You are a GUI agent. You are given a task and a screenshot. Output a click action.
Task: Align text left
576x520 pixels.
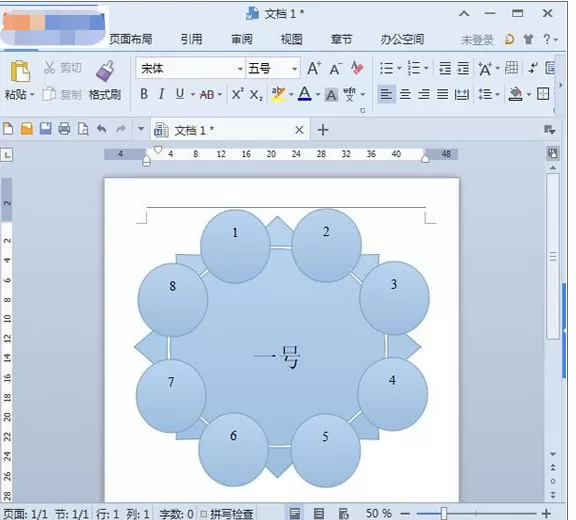(386, 94)
